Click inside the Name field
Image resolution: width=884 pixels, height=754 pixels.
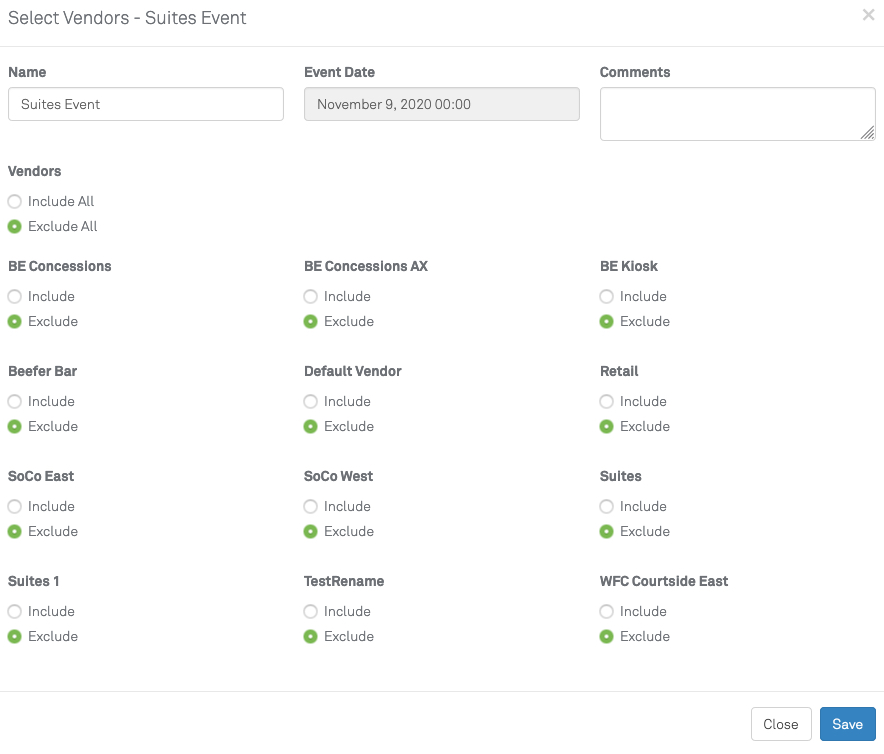tap(145, 104)
